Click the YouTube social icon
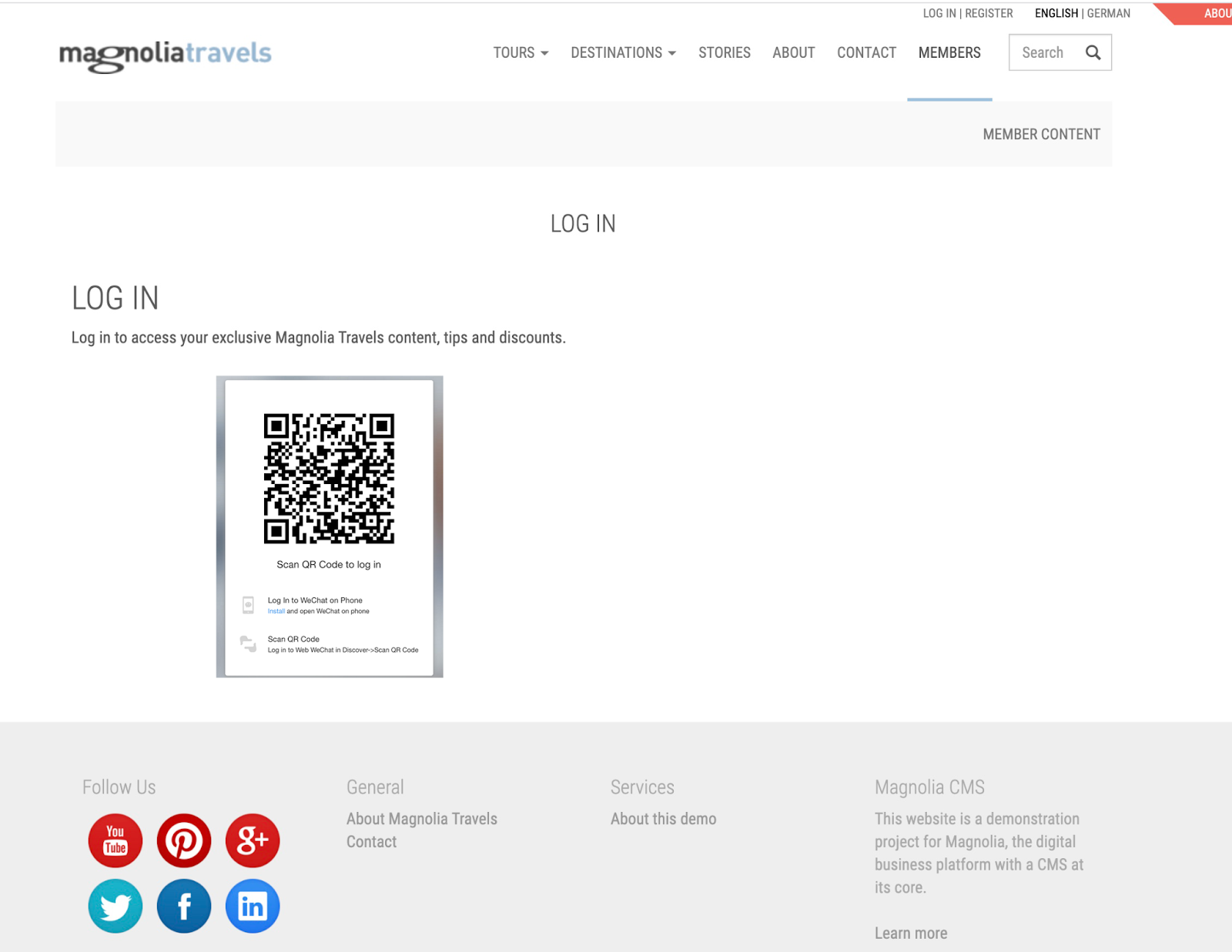 (x=115, y=840)
